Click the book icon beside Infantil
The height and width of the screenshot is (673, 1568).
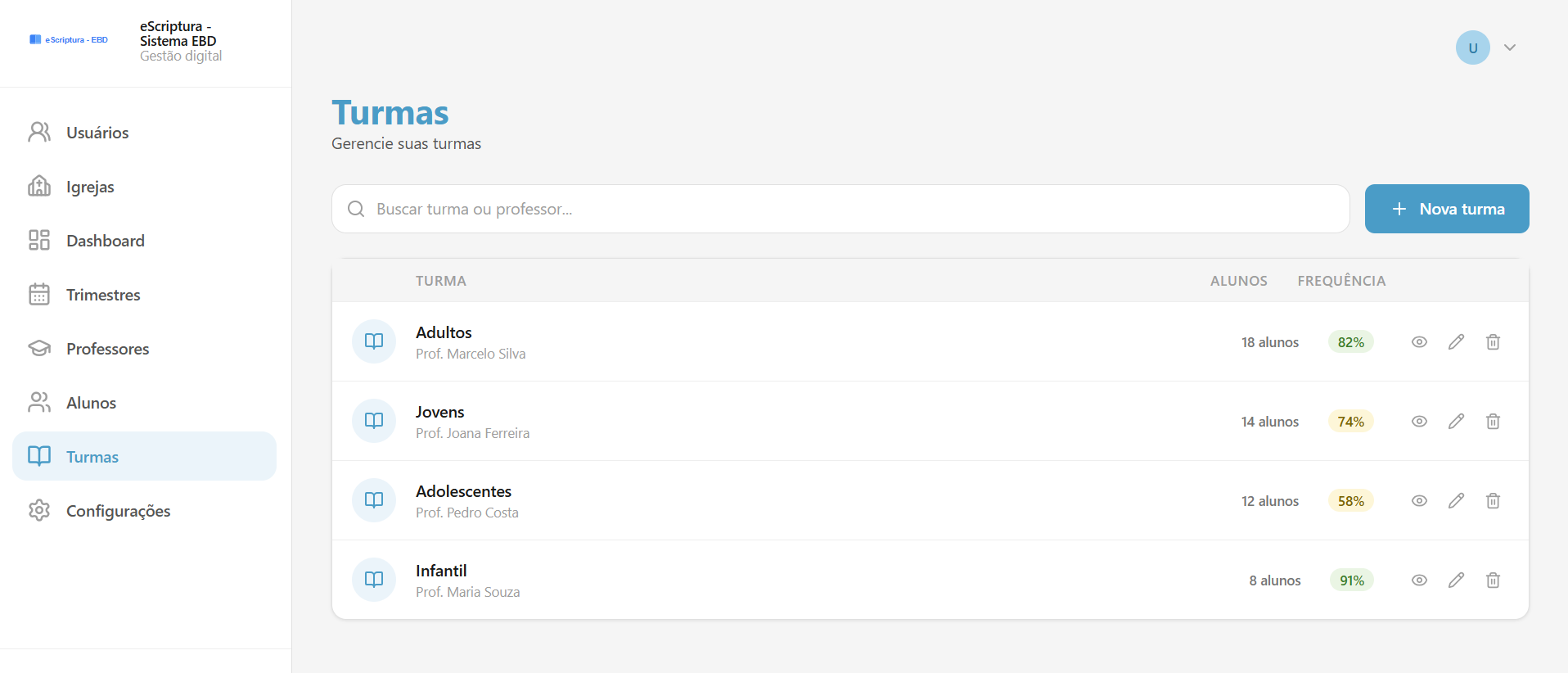pyautogui.click(x=374, y=580)
